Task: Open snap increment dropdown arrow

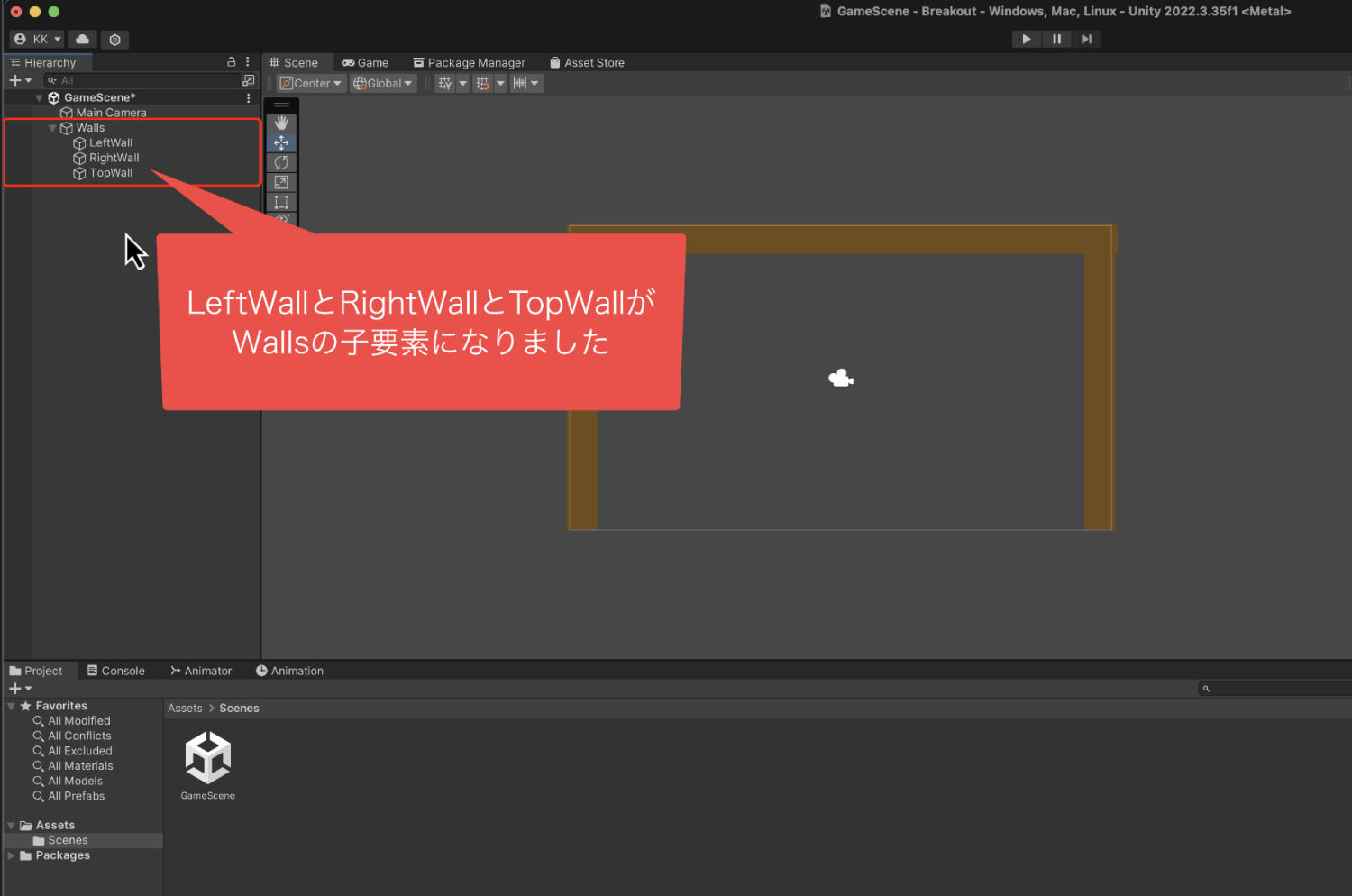Action: pos(535,83)
